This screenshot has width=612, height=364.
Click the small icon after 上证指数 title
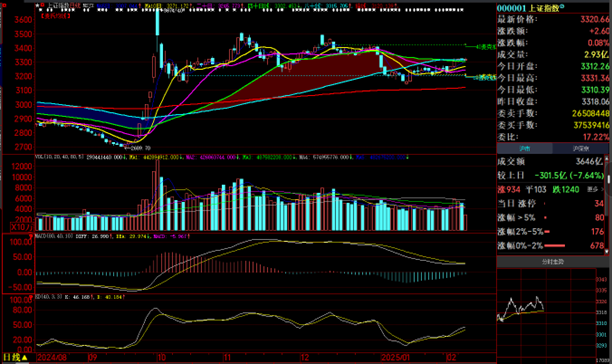(562, 7)
